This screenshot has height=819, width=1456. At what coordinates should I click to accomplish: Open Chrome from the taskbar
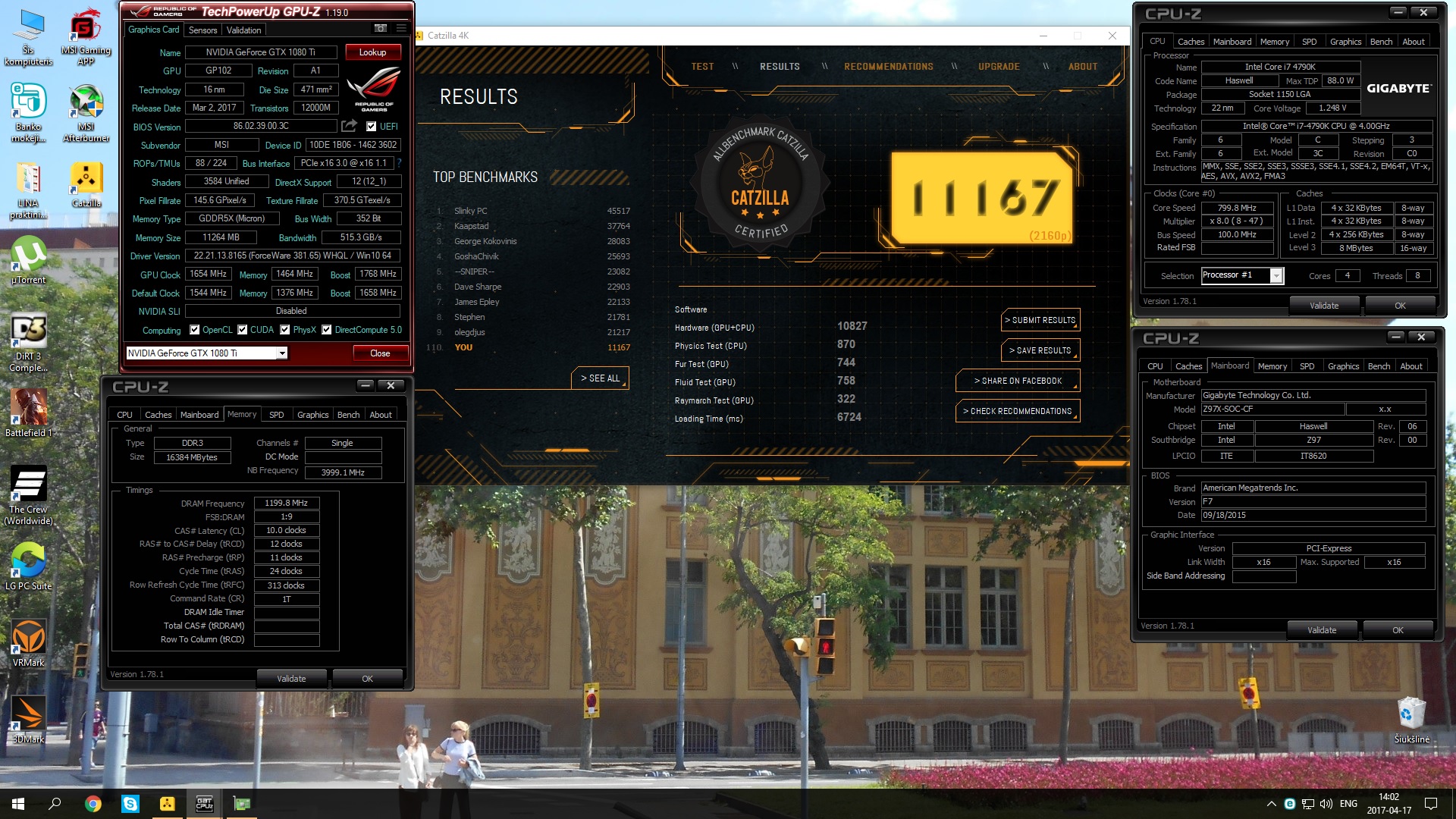coord(93,804)
